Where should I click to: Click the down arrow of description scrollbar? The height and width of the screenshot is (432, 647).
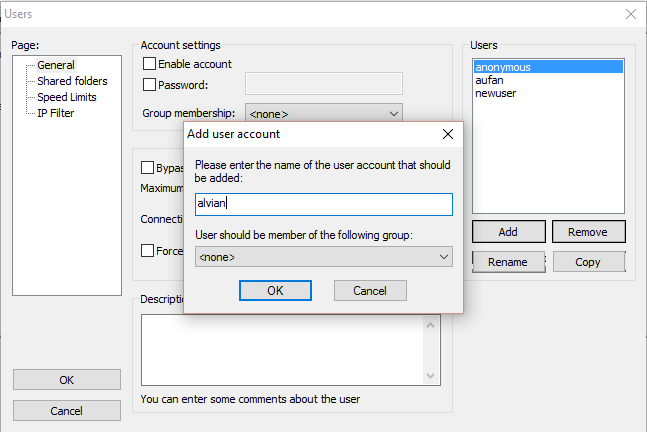click(x=432, y=376)
